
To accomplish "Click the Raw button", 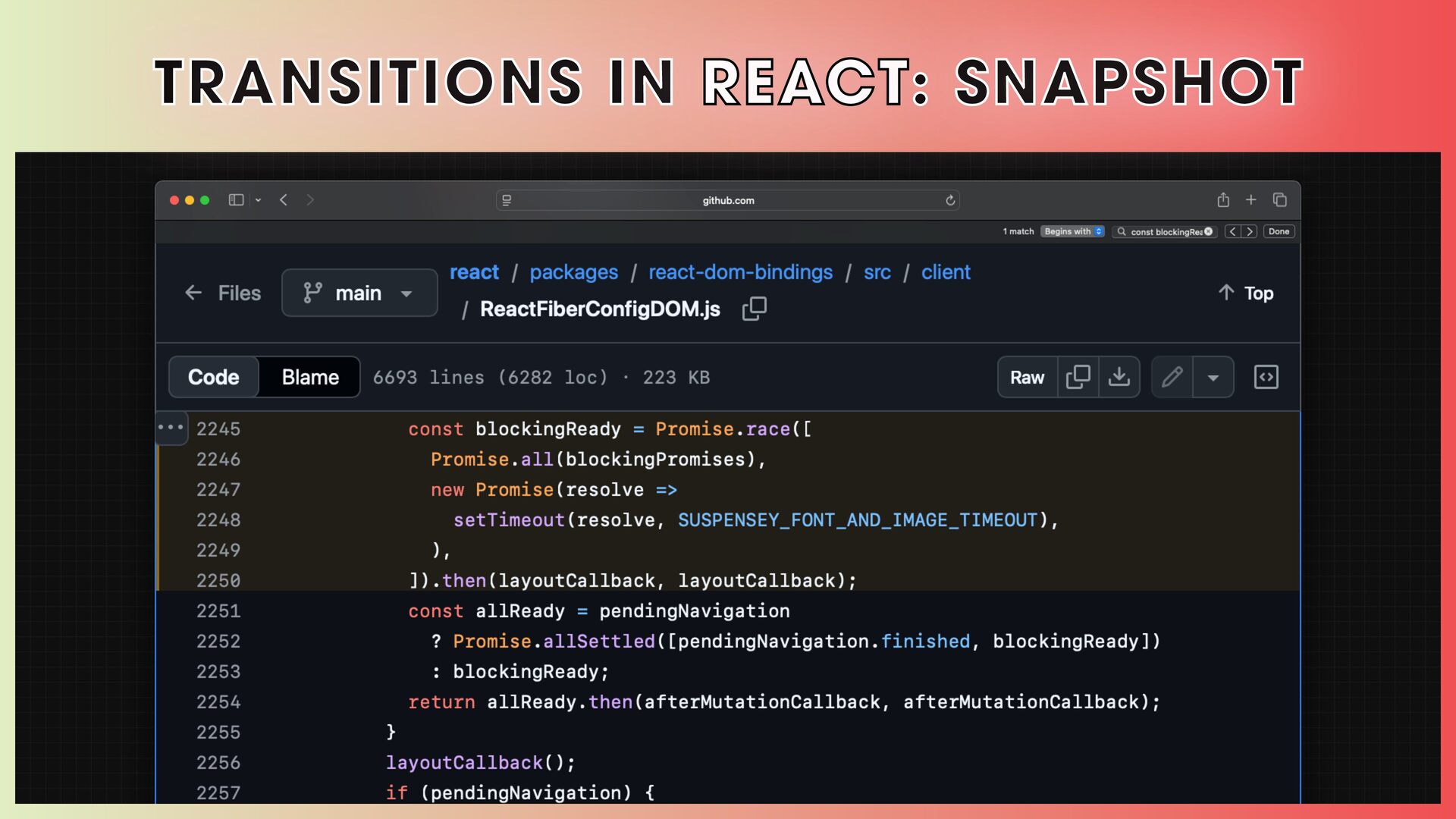I will pos(1027,377).
